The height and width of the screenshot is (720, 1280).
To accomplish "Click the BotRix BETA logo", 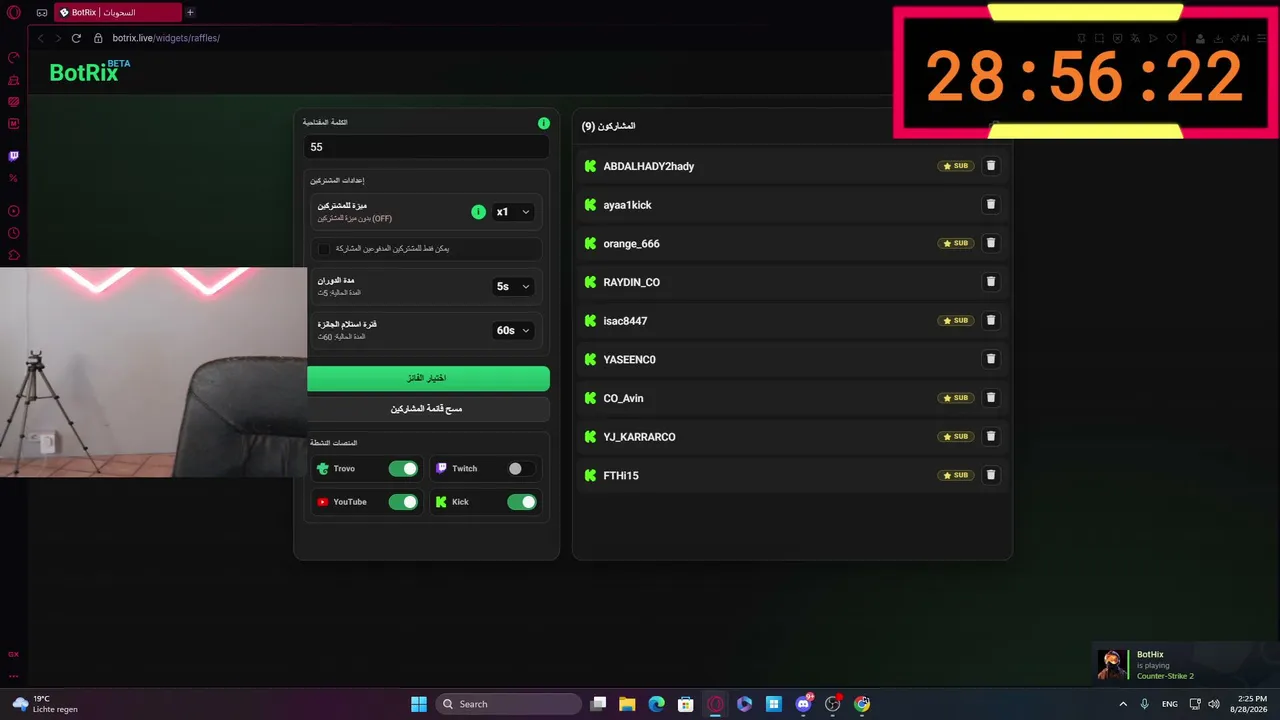I will point(90,71).
